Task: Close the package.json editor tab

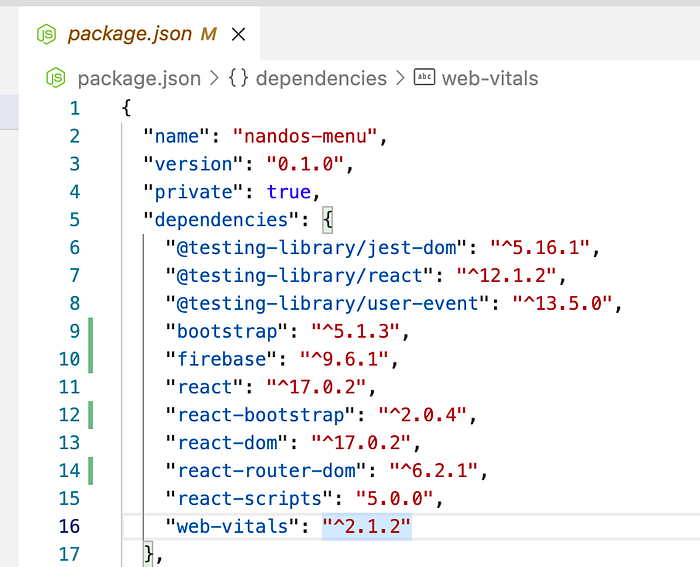Action: (238, 34)
